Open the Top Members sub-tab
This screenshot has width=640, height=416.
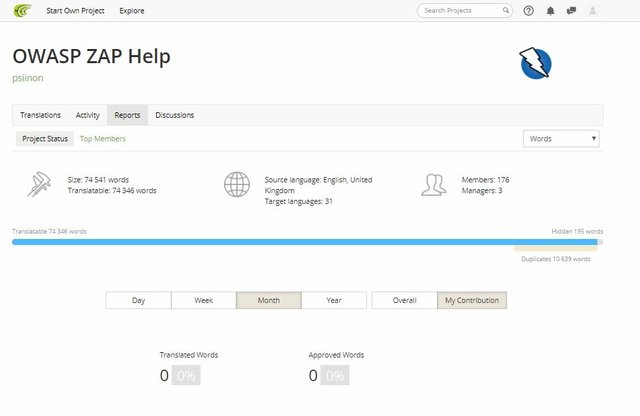click(103, 139)
